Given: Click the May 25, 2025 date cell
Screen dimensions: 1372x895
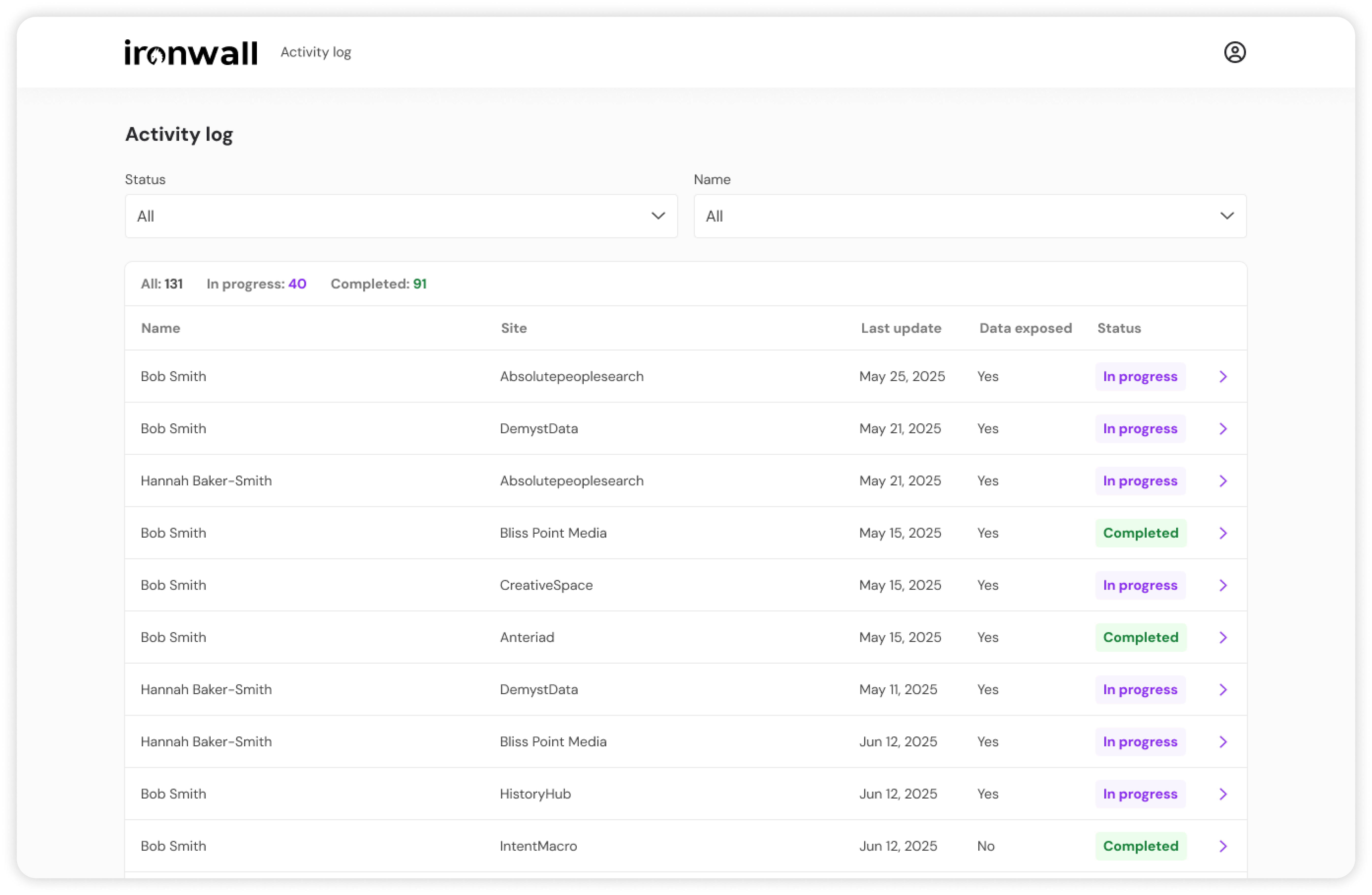Looking at the screenshot, I should [x=902, y=377].
